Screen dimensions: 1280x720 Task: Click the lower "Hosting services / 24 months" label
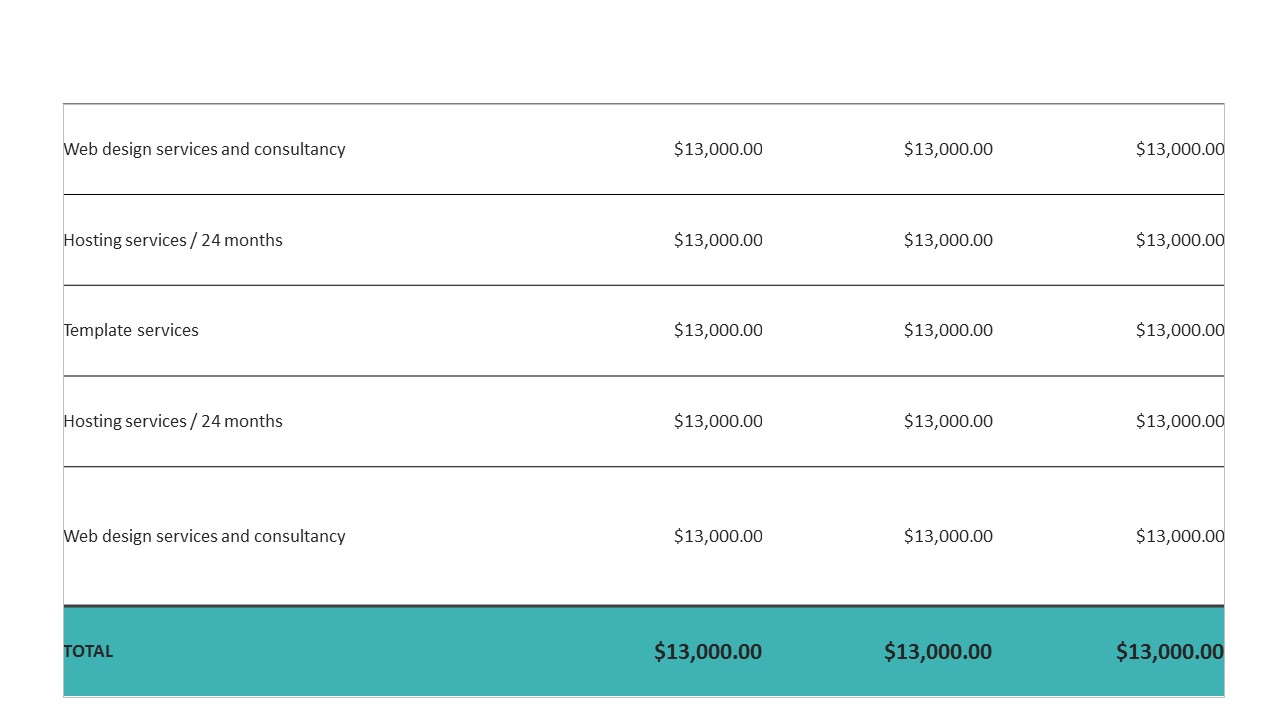[173, 421]
